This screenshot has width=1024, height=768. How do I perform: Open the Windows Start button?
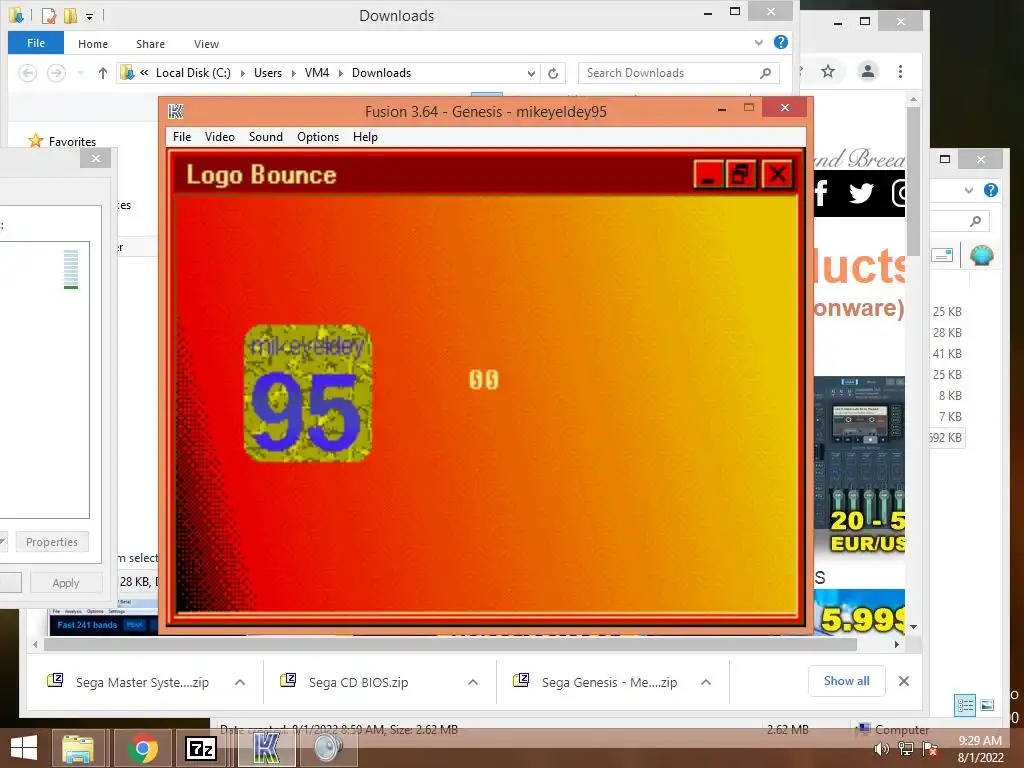point(24,748)
